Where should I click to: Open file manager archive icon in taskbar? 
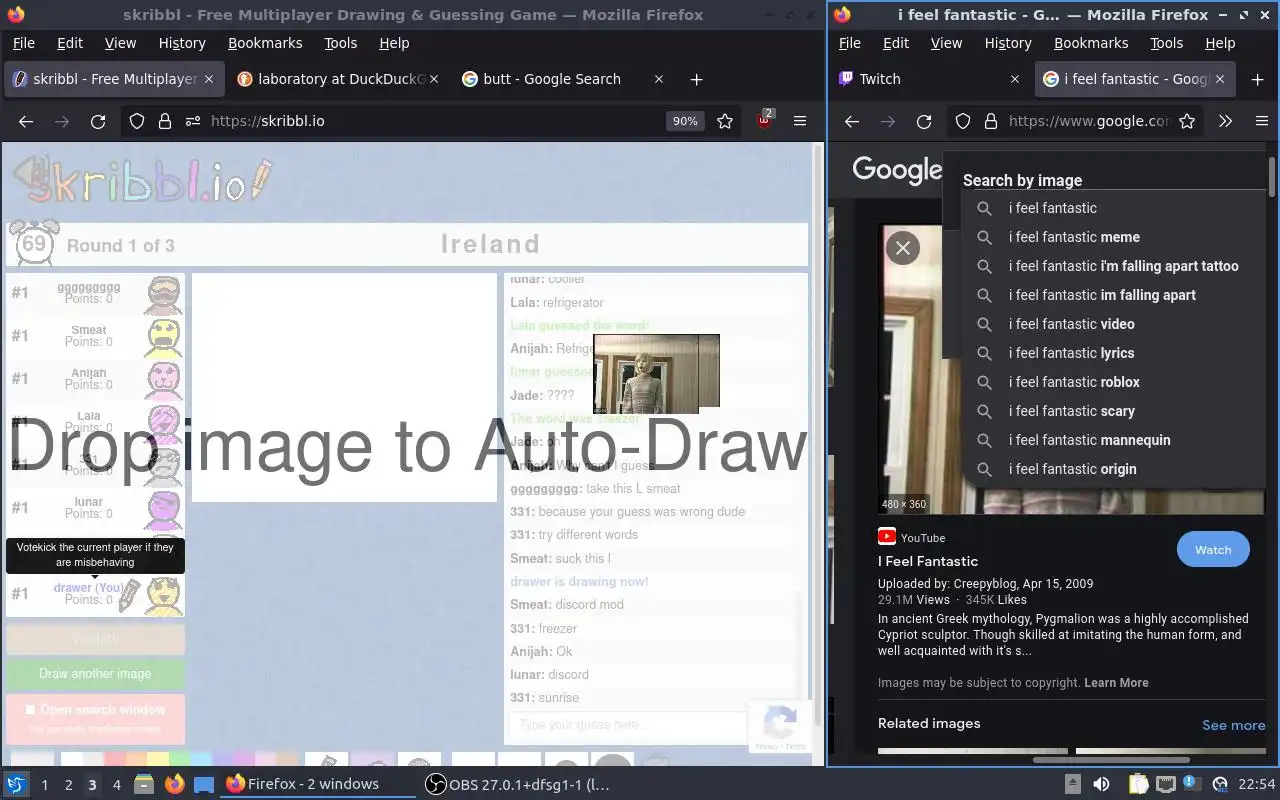pyautogui.click(x=142, y=784)
